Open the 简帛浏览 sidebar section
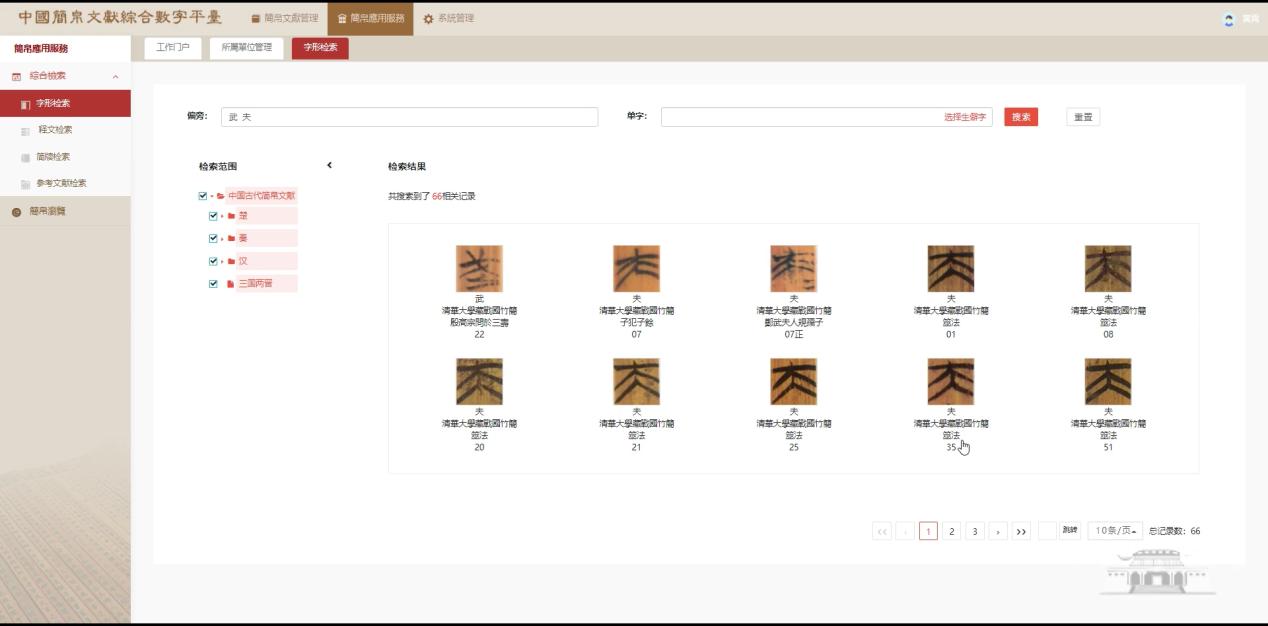Viewport: 1268px width, 626px height. (x=47, y=212)
